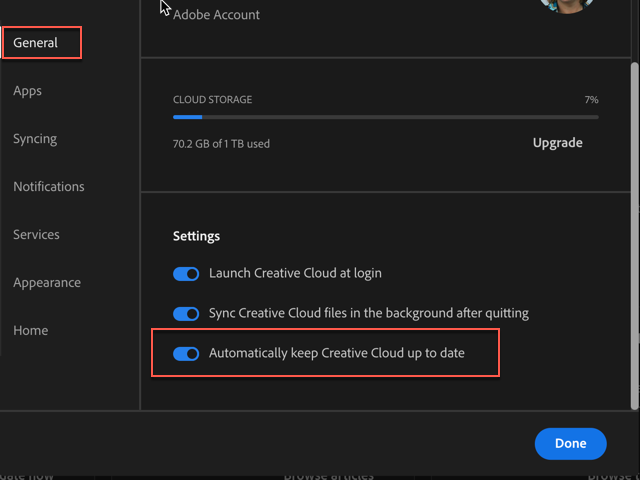Viewport: 640px width, 480px height.
Task: Toggle Launch Creative Cloud at login
Action: click(x=186, y=274)
